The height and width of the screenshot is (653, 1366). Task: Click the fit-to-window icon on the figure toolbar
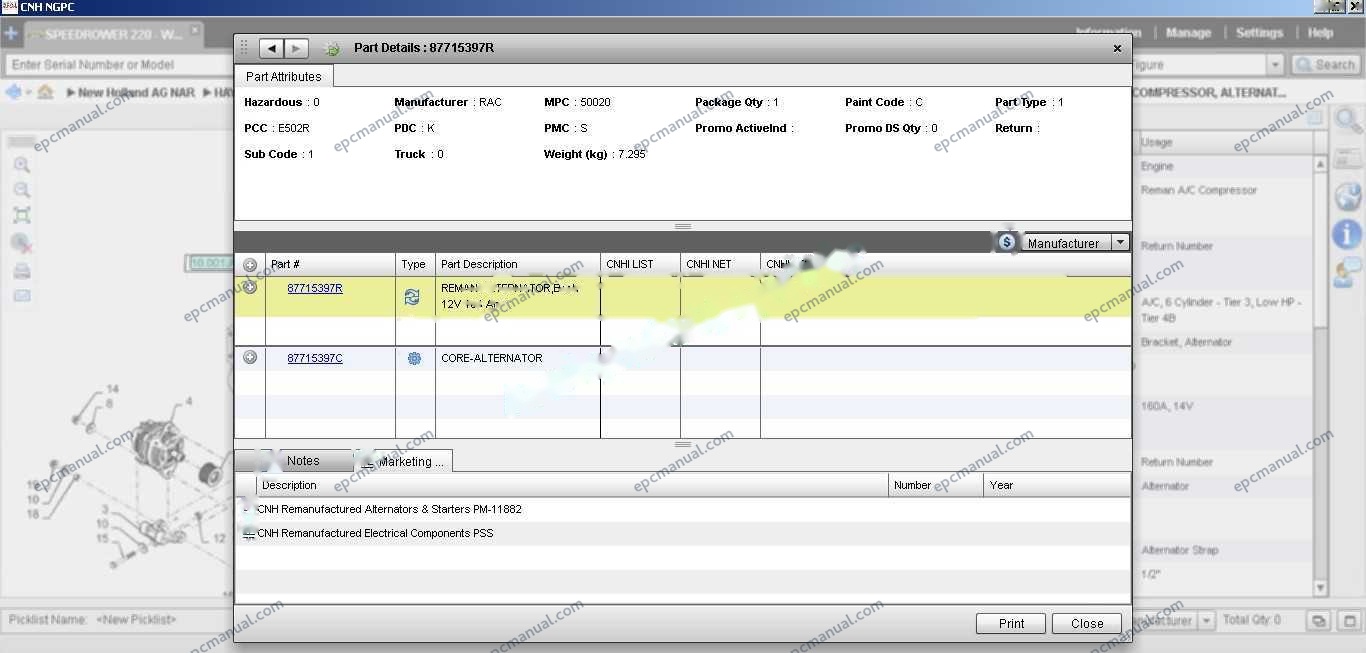tap(21, 215)
